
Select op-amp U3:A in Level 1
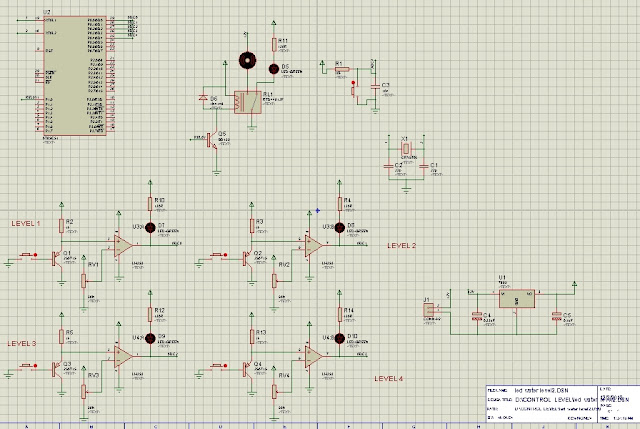coord(123,246)
